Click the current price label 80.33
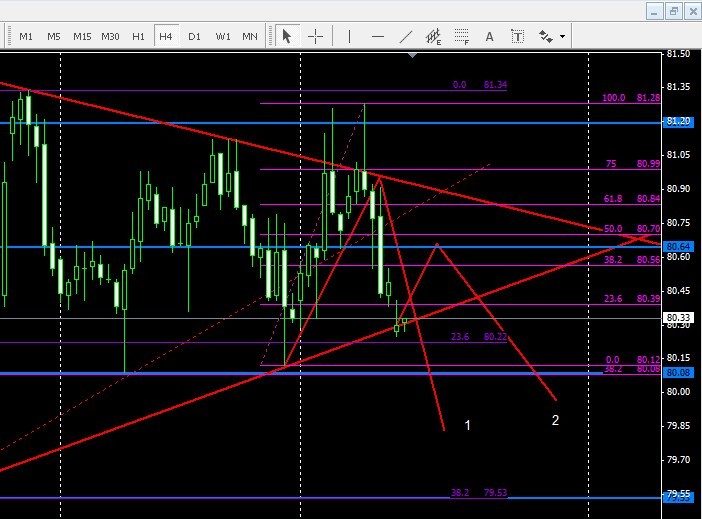 pos(678,317)
